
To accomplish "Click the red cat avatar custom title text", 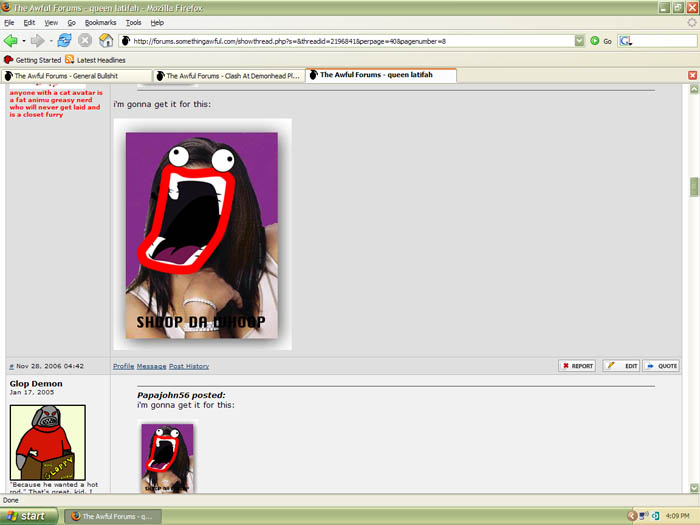I will (x=55, y=104).
